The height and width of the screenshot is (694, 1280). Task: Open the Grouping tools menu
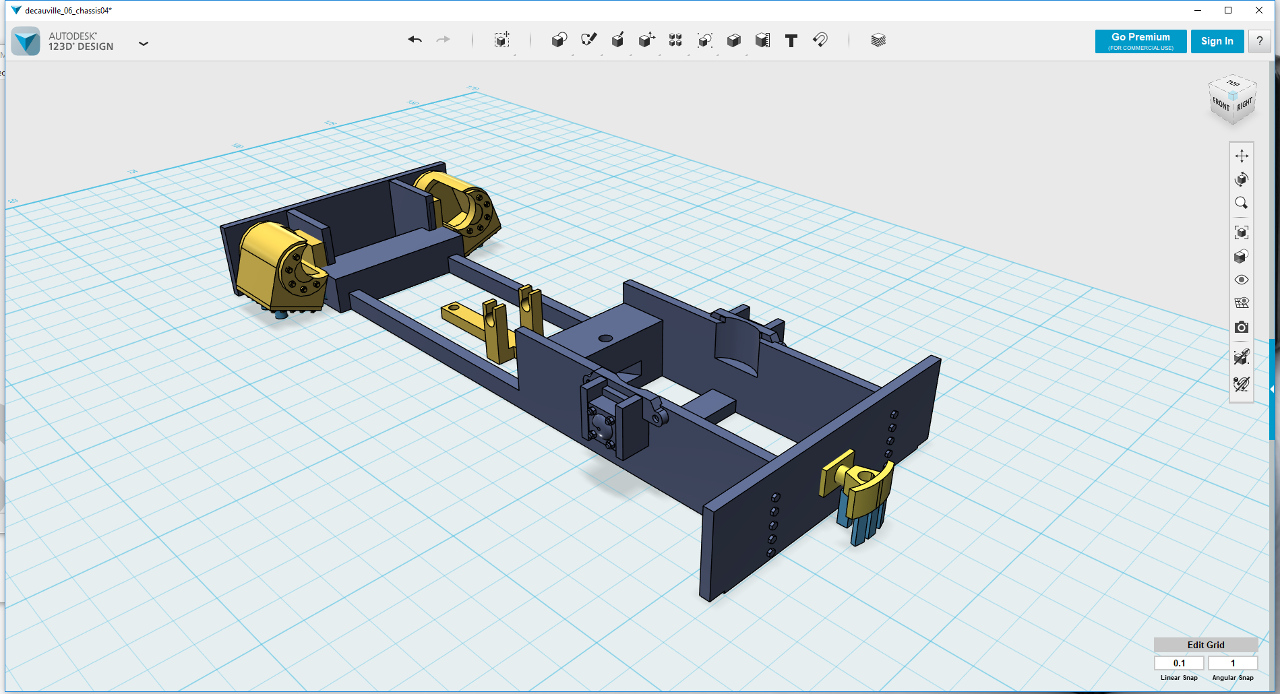[705, 40]
